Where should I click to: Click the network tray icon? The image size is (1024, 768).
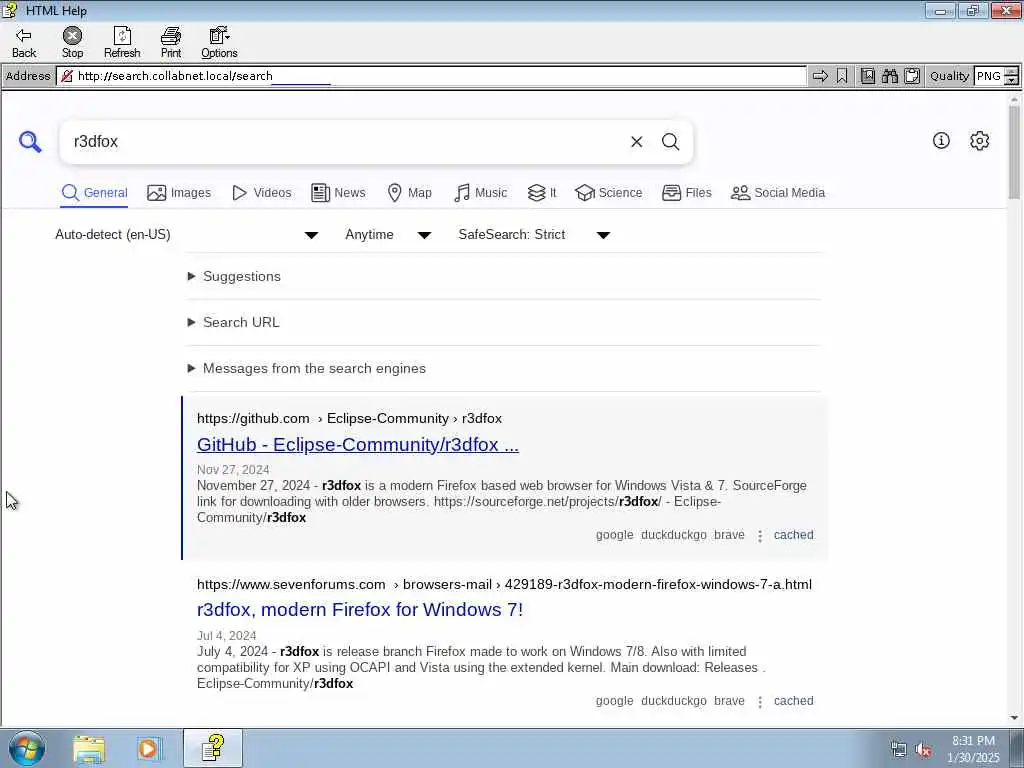pos(899,750)
